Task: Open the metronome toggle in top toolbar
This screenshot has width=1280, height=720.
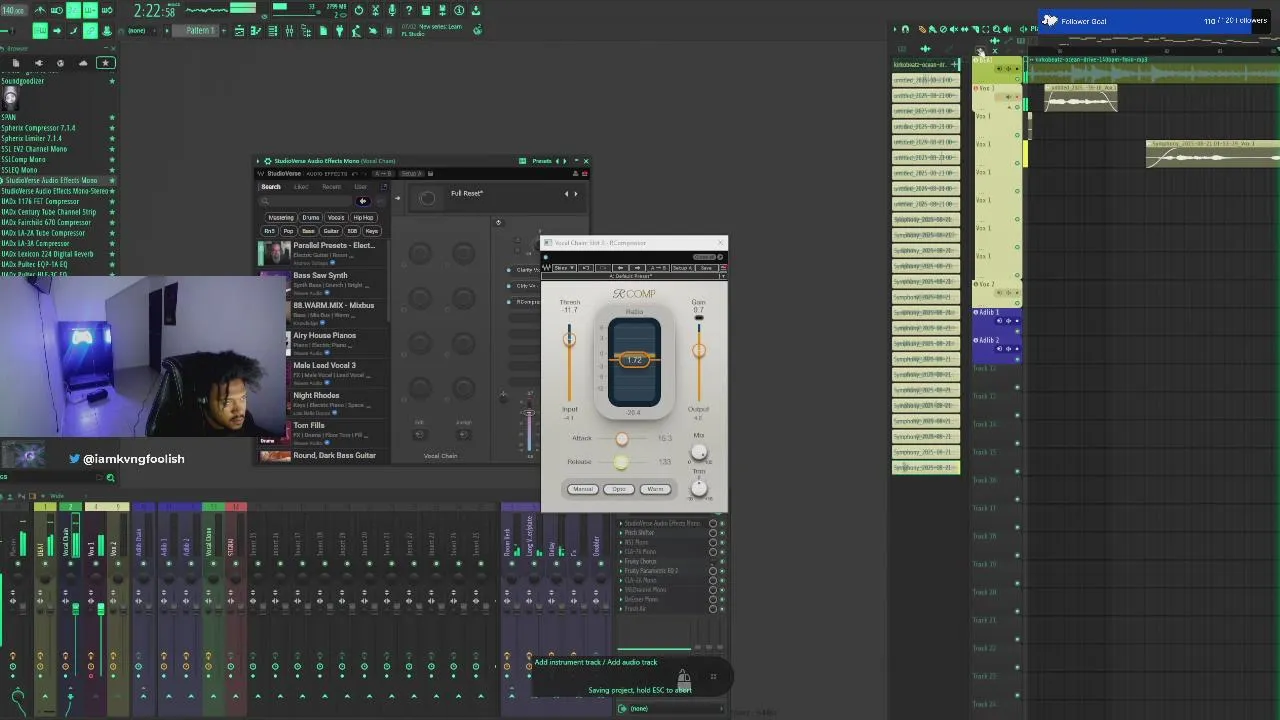Action: coord(38,10)
